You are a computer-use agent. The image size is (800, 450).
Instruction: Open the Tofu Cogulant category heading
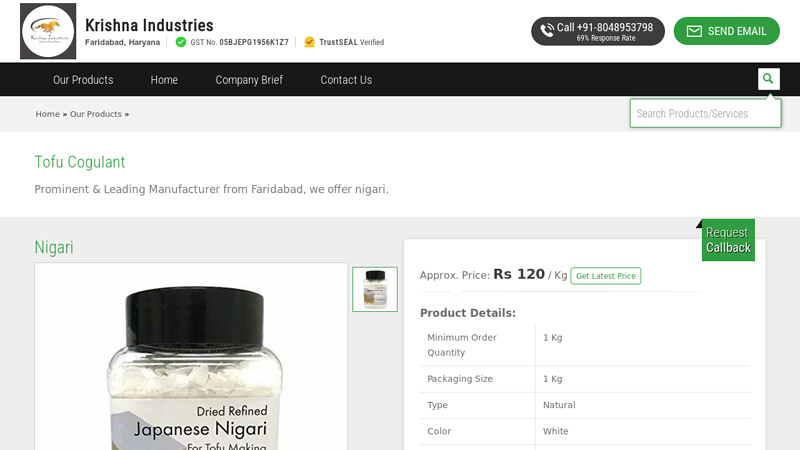(80, 162)
